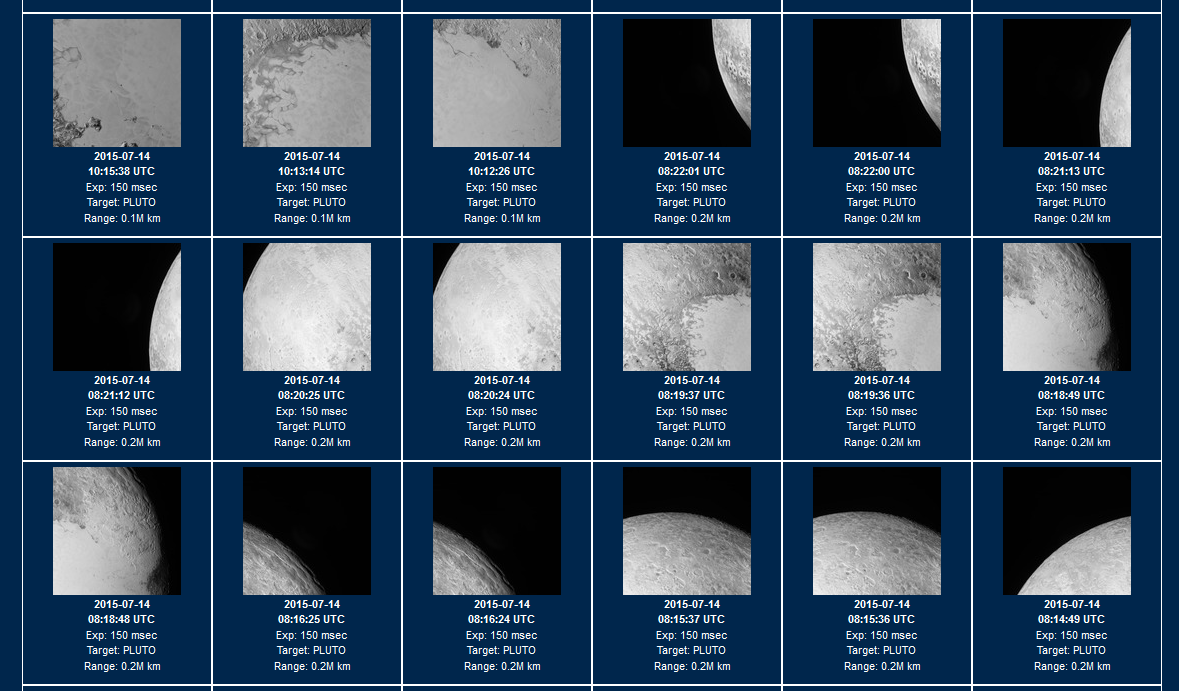This screenshot has height=691, width=1179.
Task: Click 'Range: 0.1M km' under the 10:12:26 image
Action: tap(502, 219)
